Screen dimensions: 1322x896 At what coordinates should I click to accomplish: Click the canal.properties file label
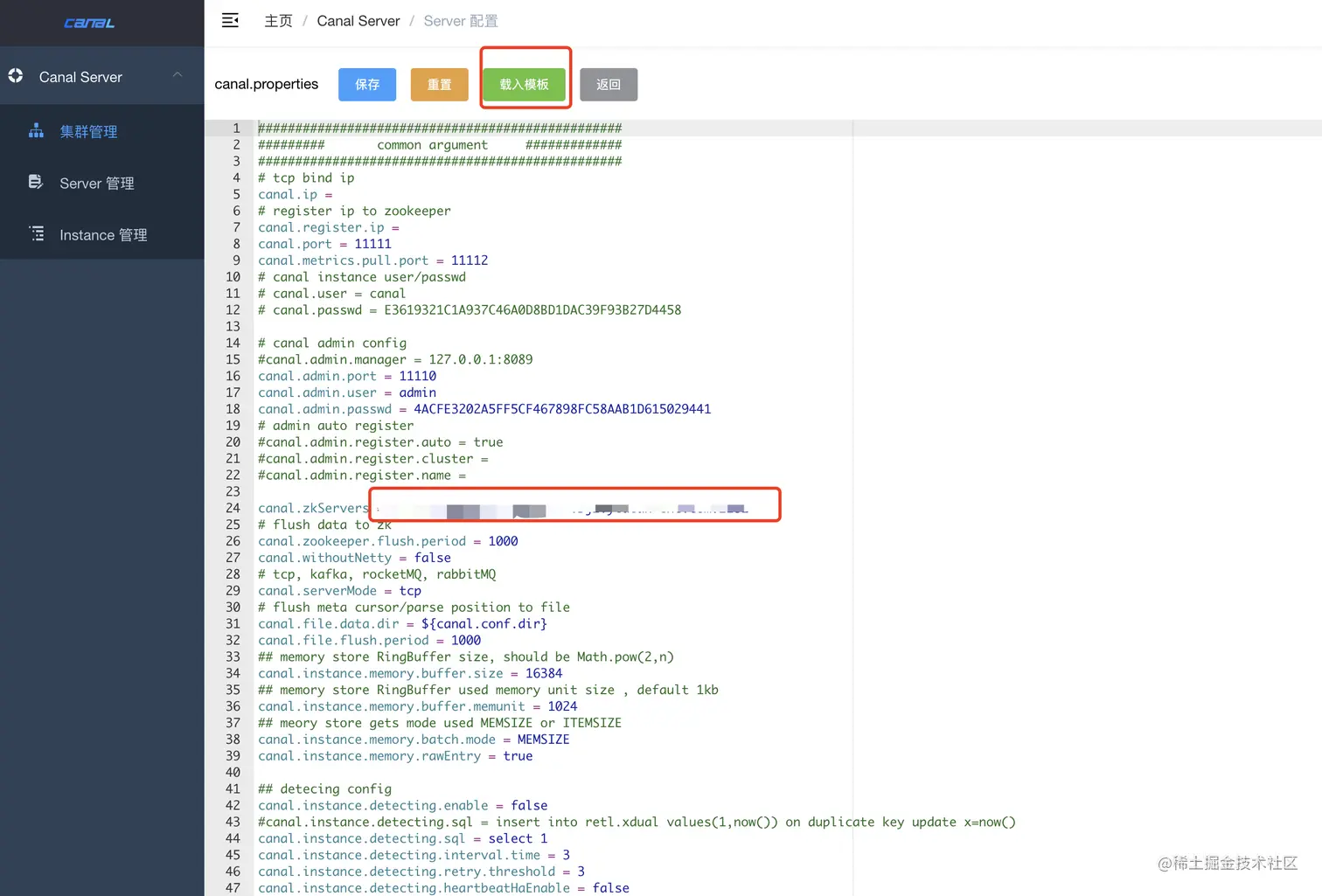point(267,84)
